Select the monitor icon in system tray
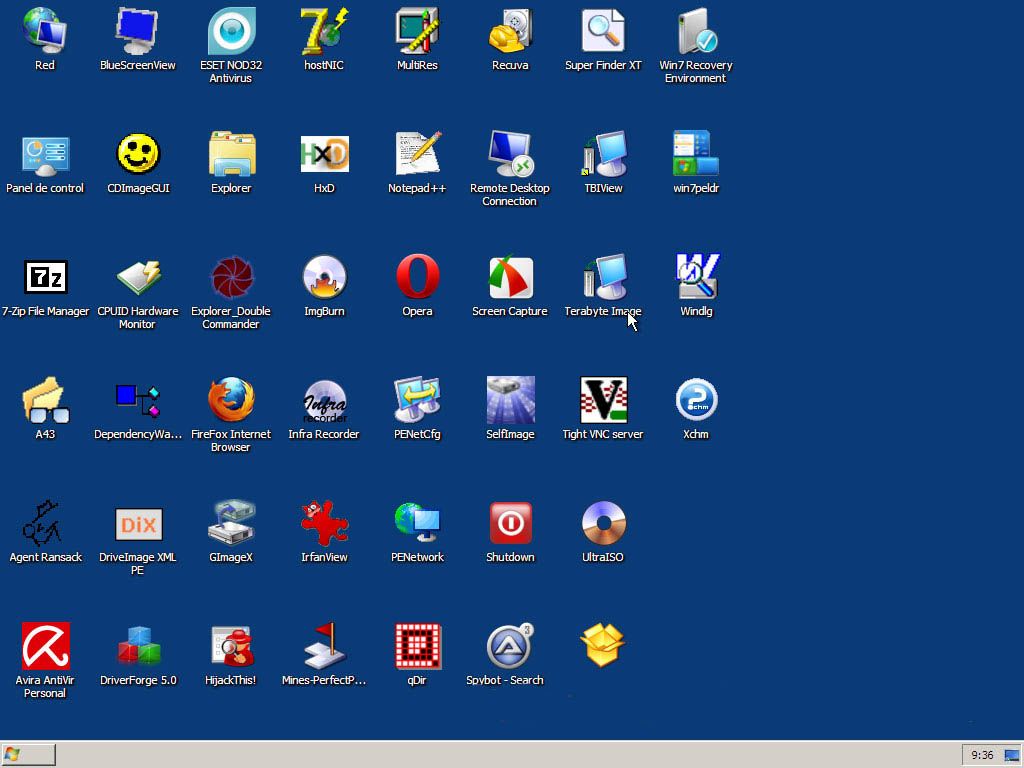This screenshot has width=1024, height=768. 1012,756
